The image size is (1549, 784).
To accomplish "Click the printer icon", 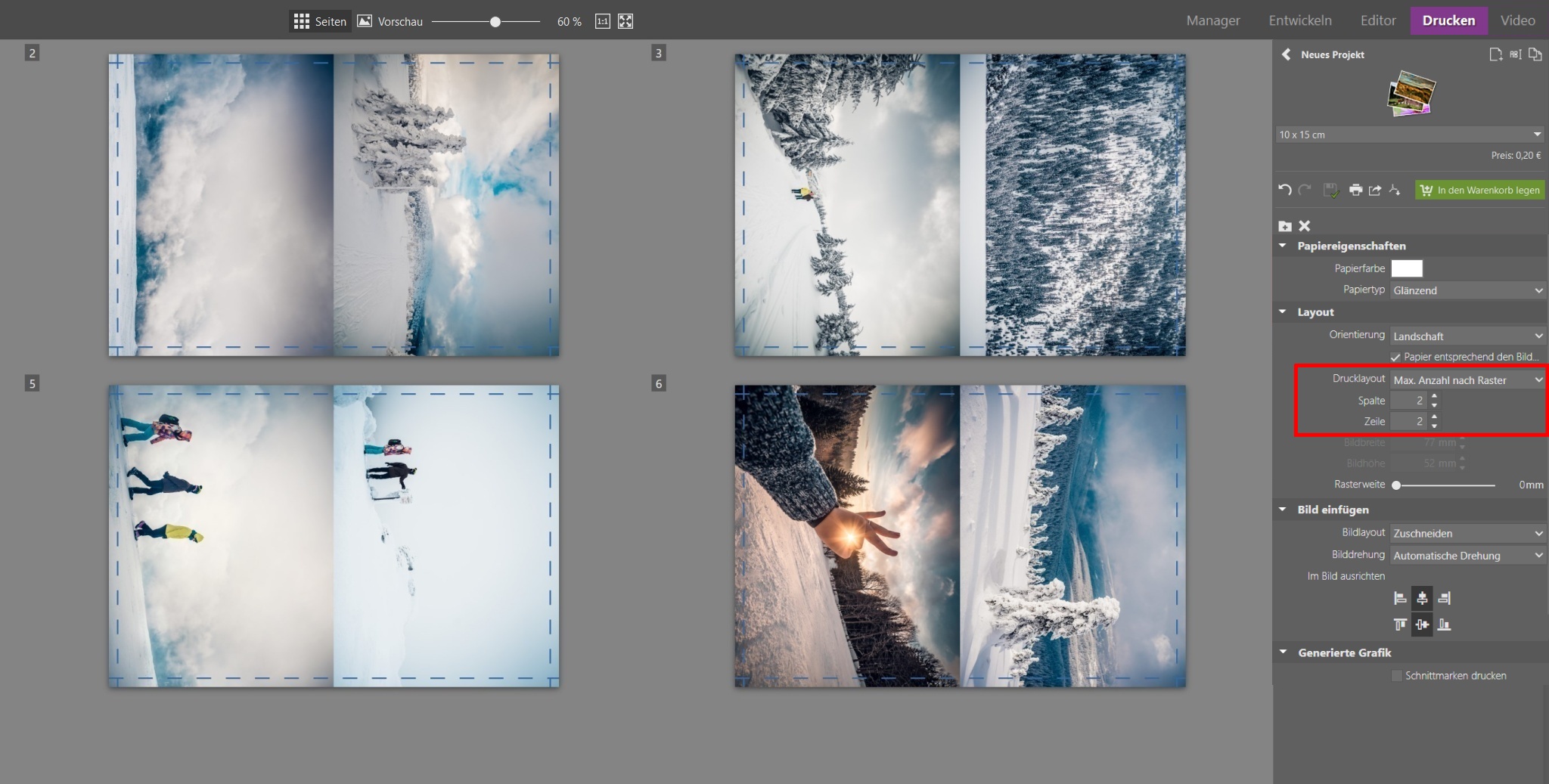I will [x=1355, y=190].
